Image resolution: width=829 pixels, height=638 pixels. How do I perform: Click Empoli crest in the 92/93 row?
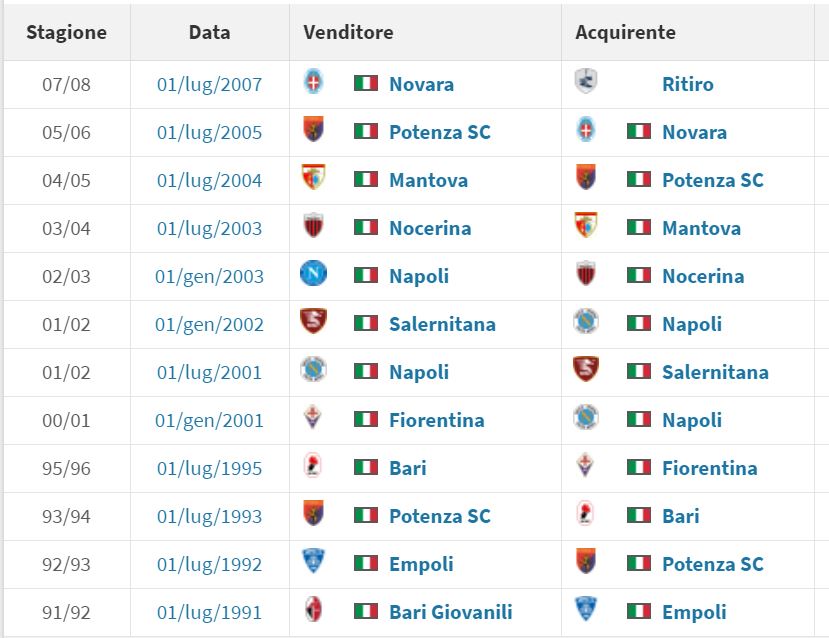click(314, 563)
